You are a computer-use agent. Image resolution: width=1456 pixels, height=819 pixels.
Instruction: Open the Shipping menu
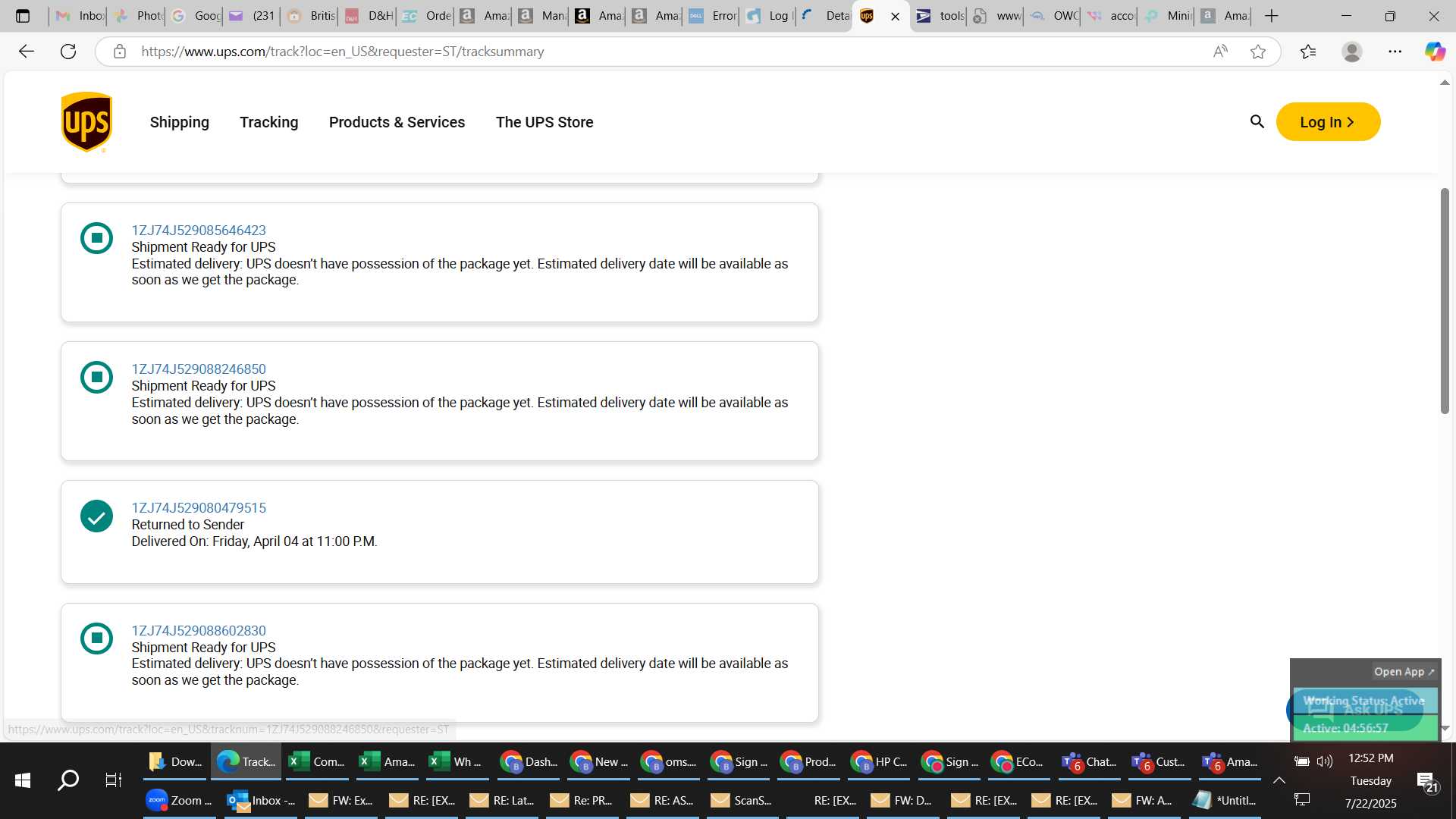click(x=180, y=122)
